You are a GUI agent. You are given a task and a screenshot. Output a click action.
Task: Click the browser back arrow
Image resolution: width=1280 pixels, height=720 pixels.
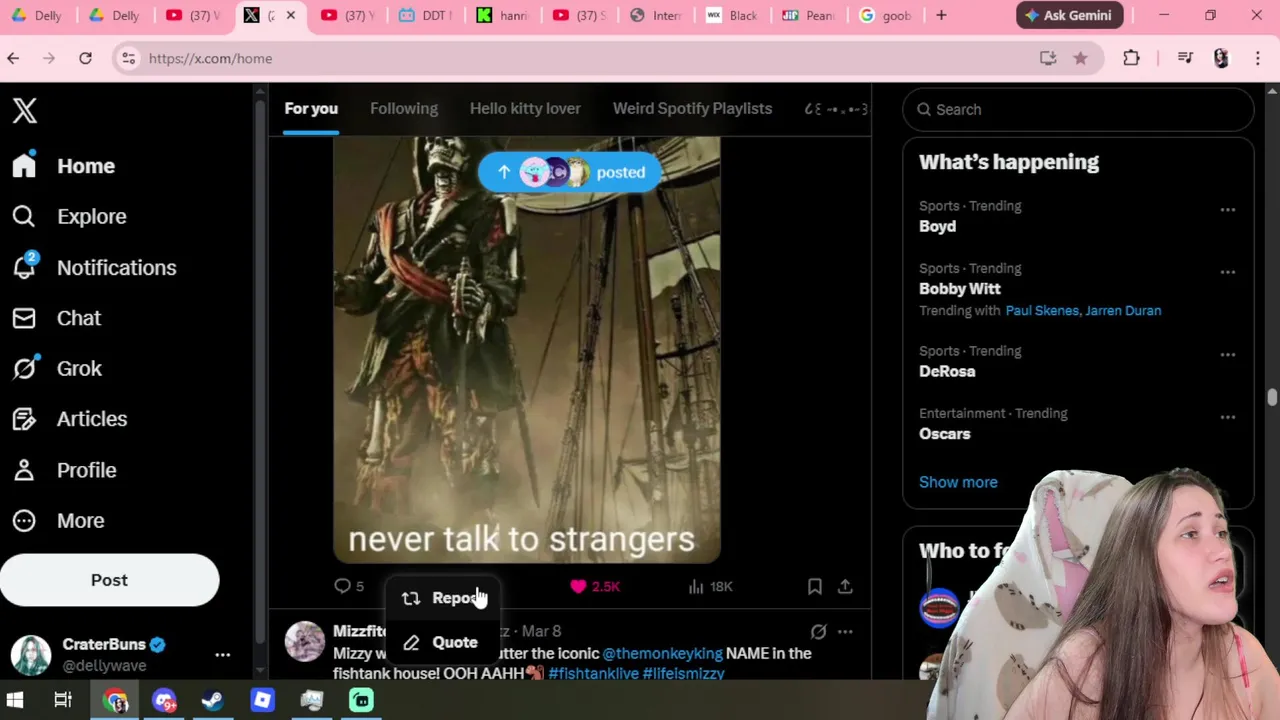click(x=13, y=58)
